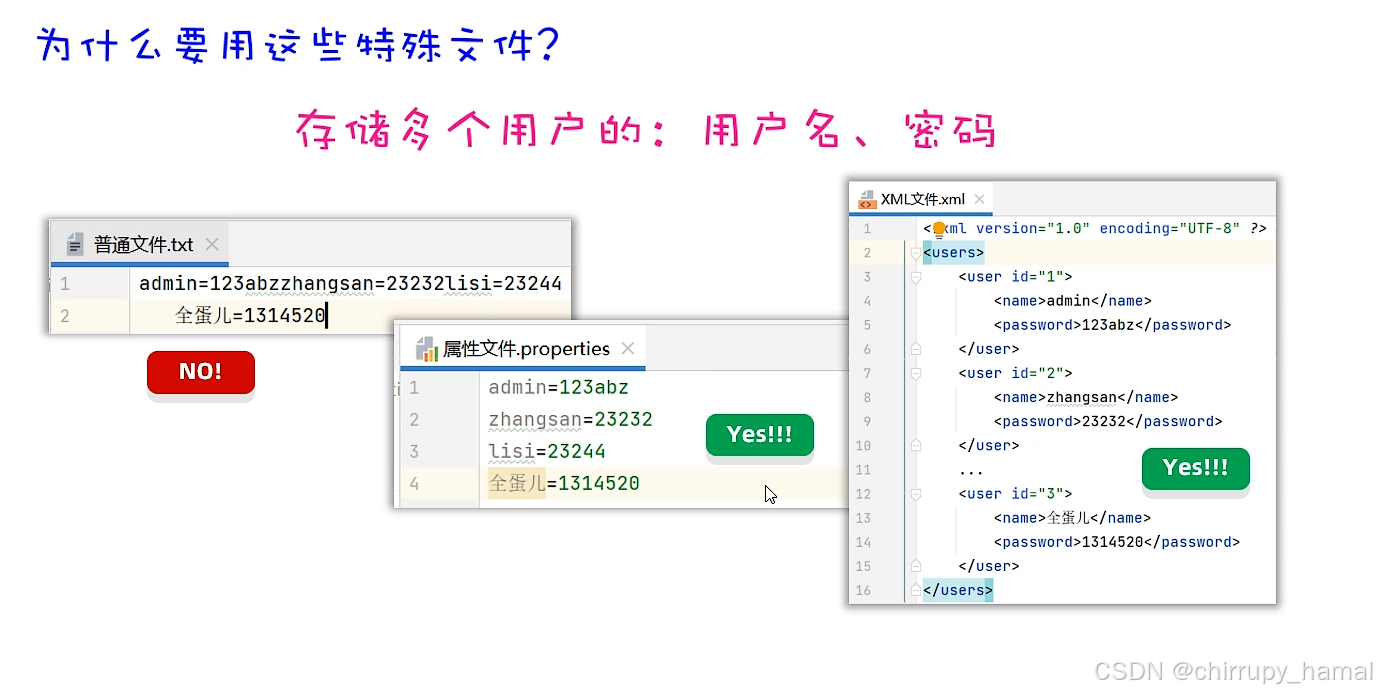Close the 普通文件.txt tab

[212, 245]
